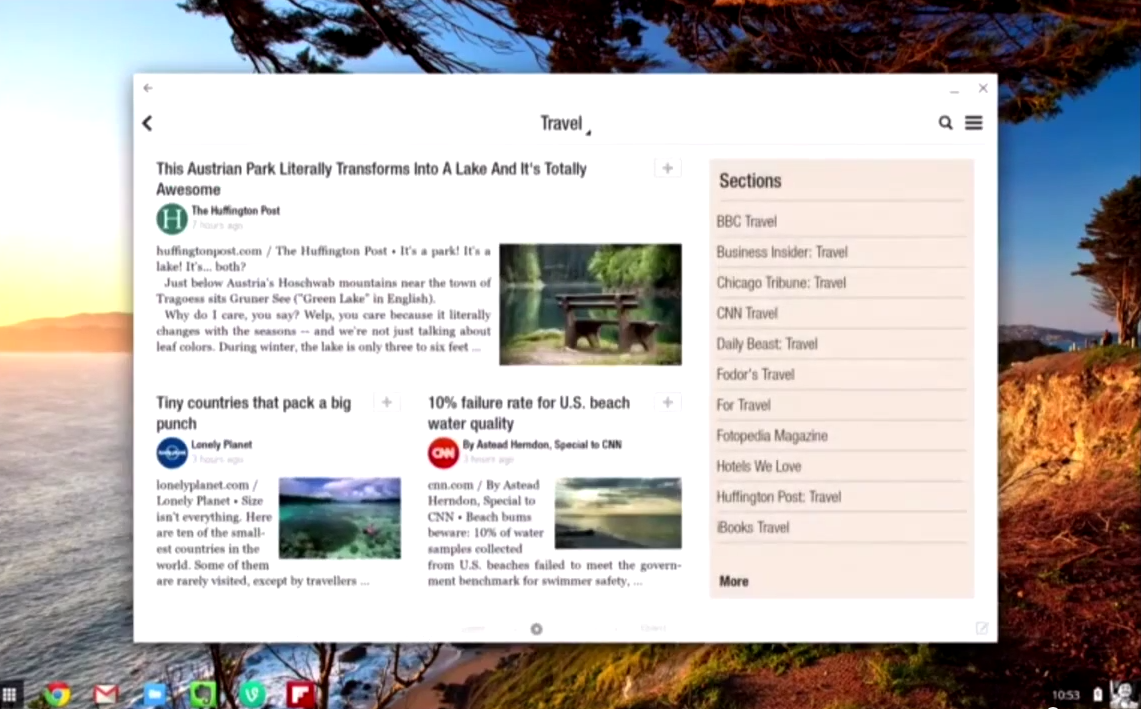Image resolution: width=1141 pixels, height=709 pixels.
Task: Click the Lonely Planet source name
Action: [x=222, y=445]
